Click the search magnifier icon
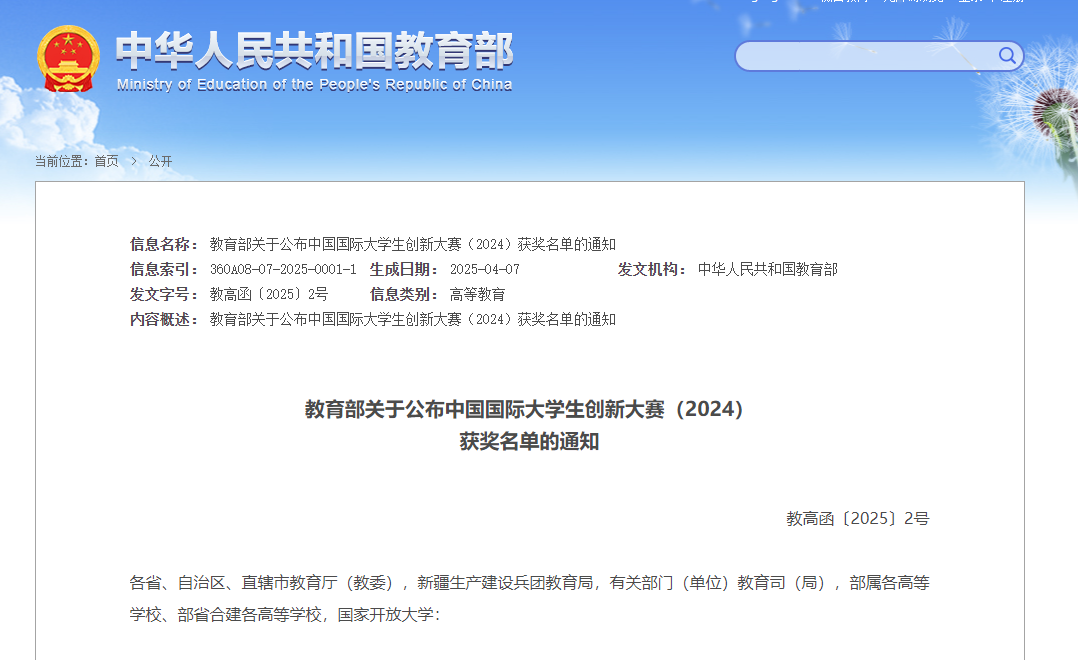The width and height of the screenshot is (1078, 660). (1006, 56)
